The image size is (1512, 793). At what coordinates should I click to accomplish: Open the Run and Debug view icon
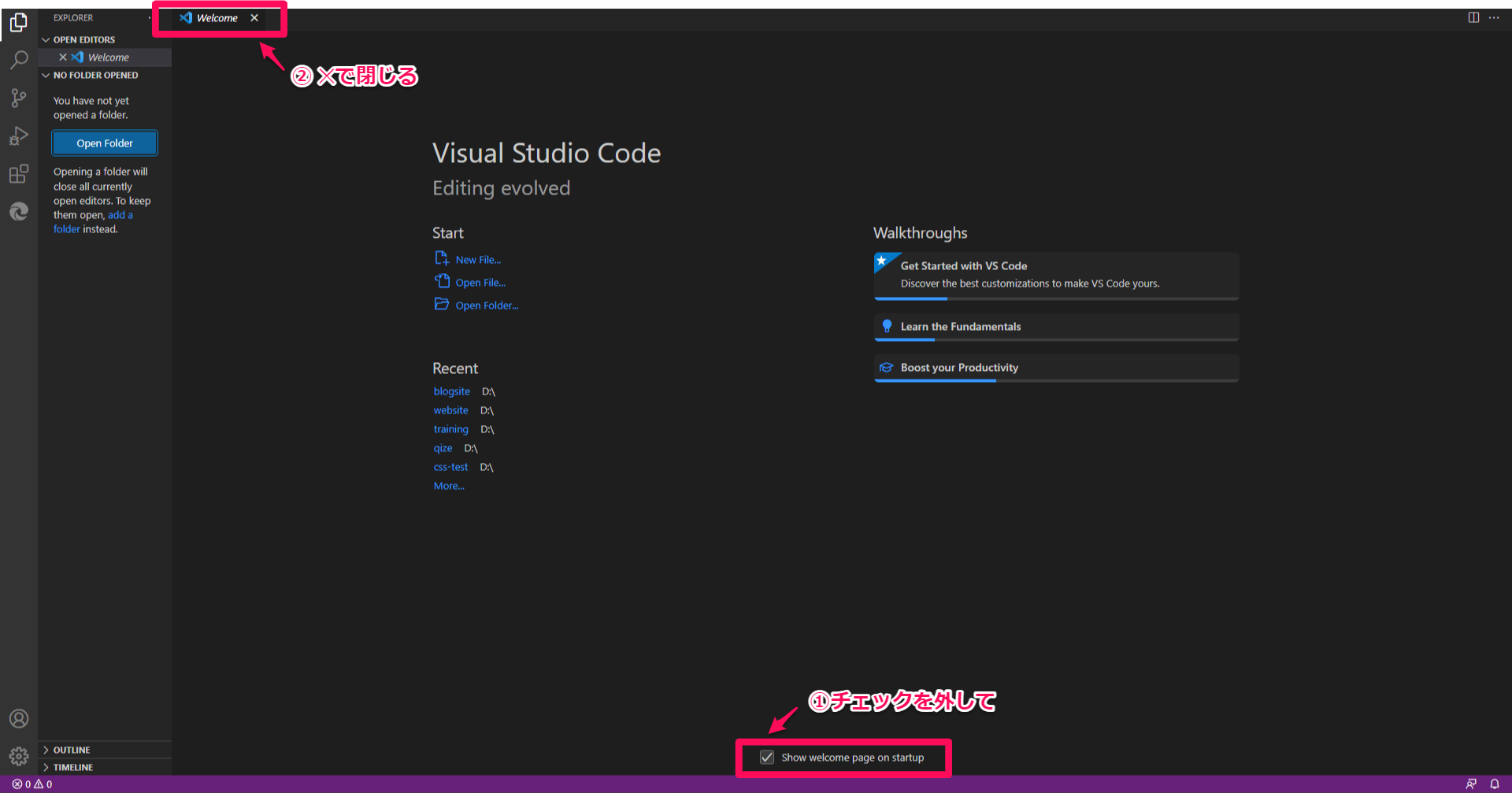pos(19,135)
